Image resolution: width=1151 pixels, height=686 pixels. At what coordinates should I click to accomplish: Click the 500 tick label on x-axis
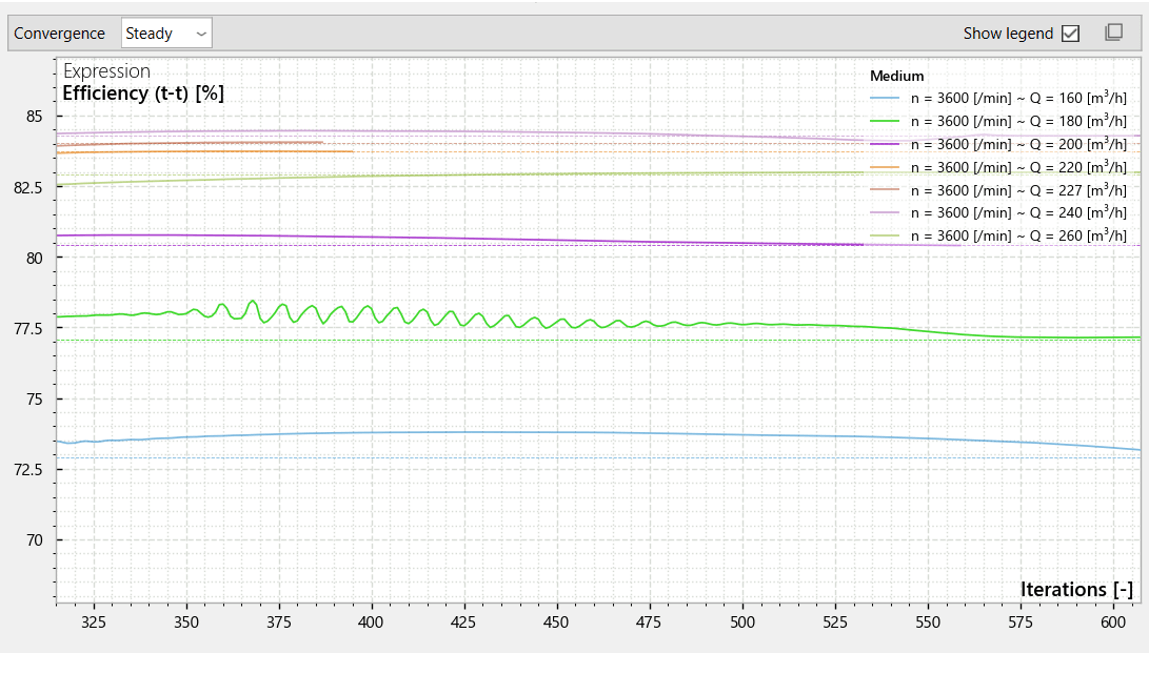pos(742,622)
